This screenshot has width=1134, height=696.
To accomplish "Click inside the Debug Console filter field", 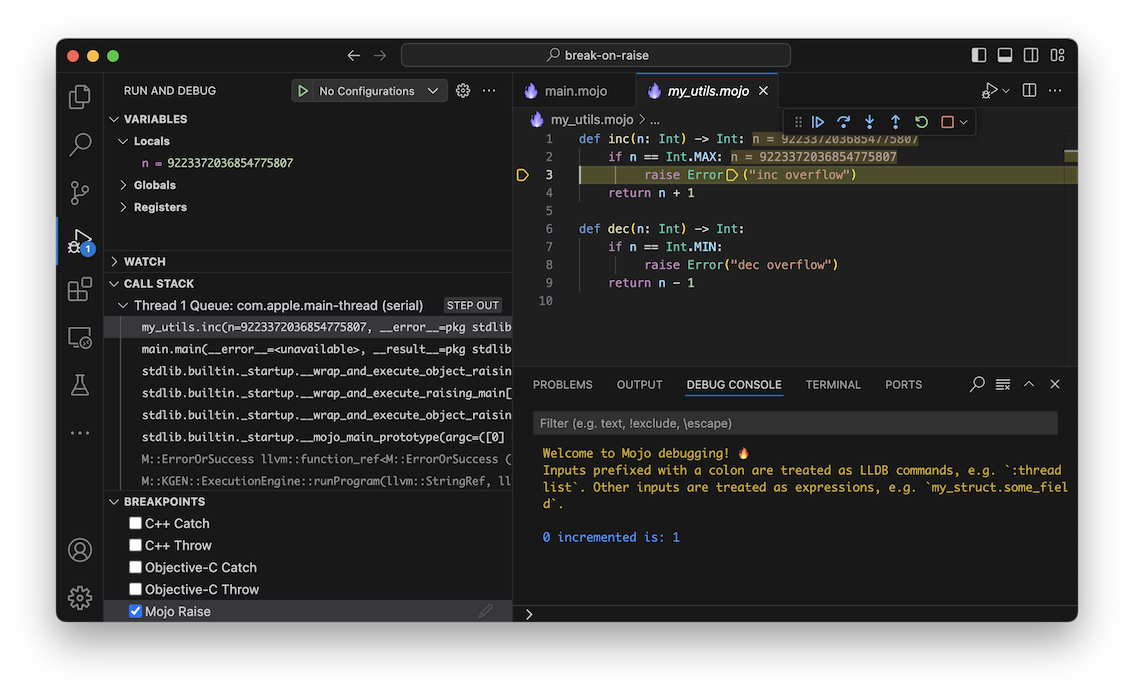I will [790, 422].
